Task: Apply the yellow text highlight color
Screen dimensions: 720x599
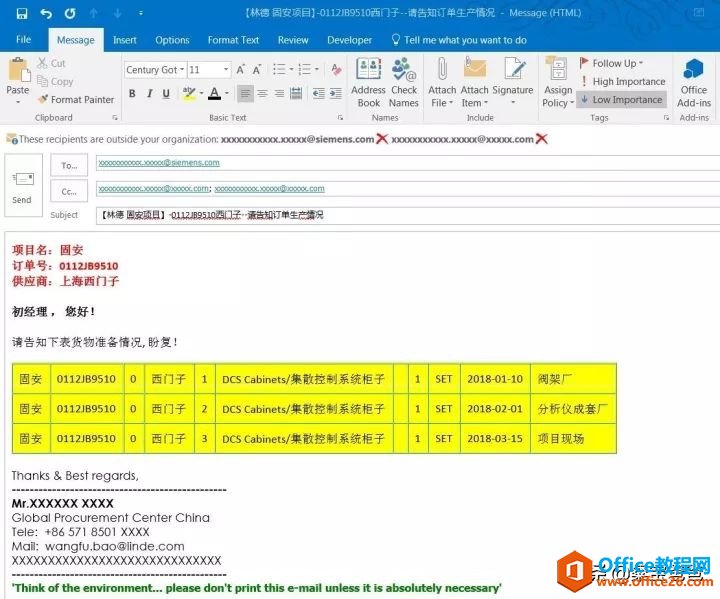Action: pos(189,94)
